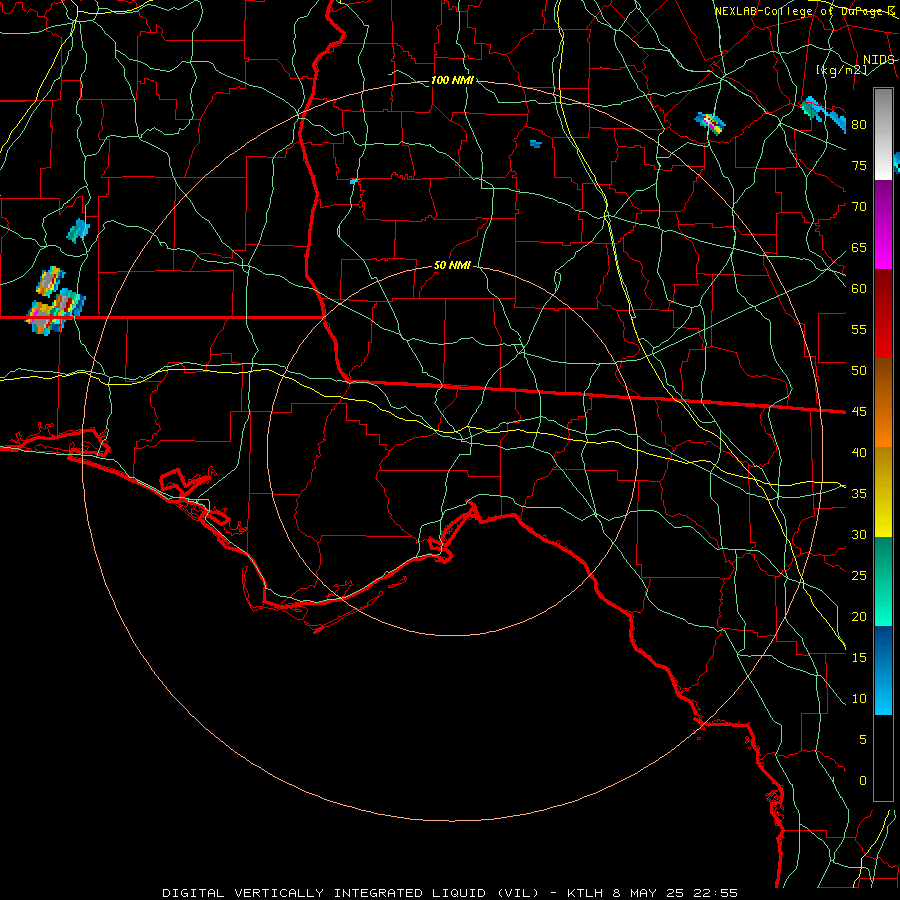Click the 10 value on the color scale
This screenshot has width=900, height=900.
click(859, 699)
